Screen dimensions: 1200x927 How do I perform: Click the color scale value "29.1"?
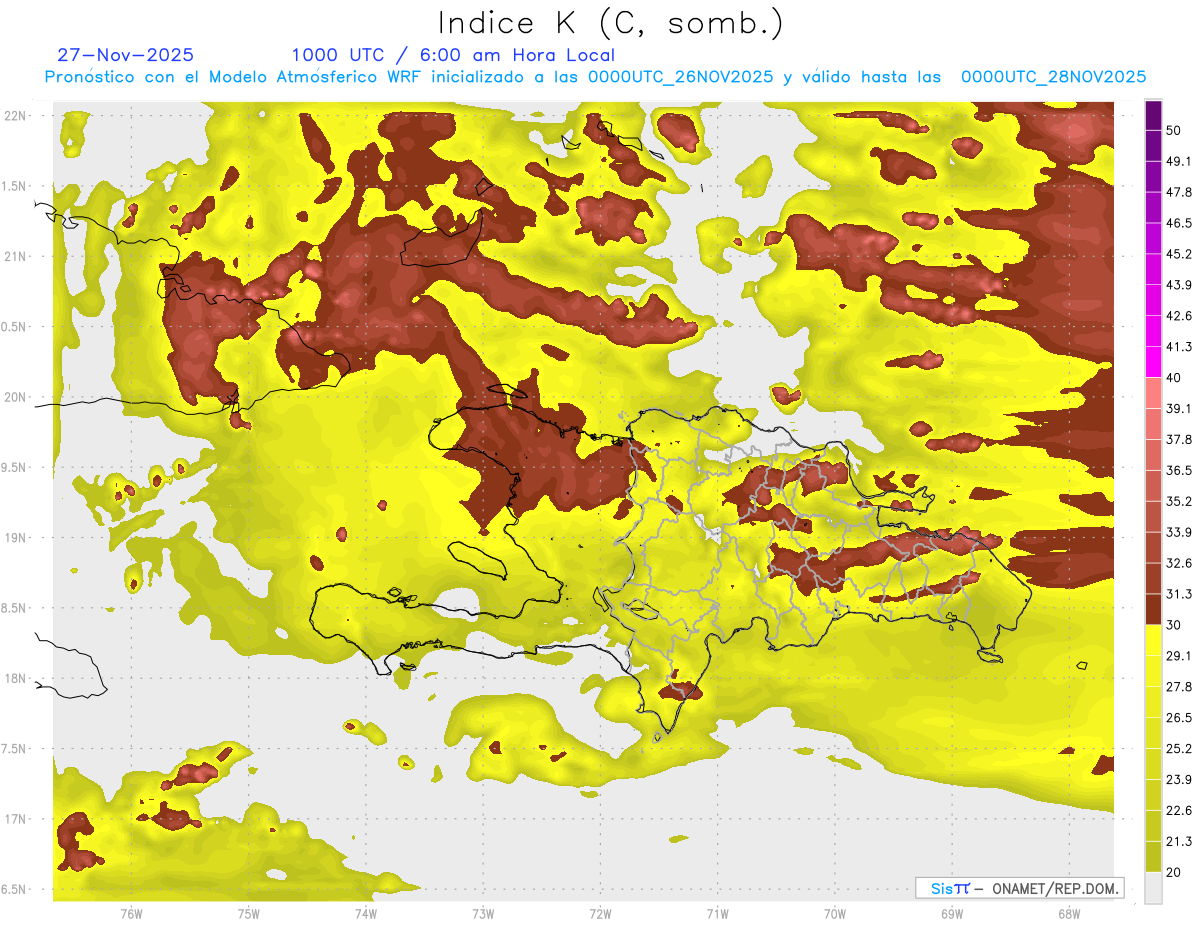(x=1179, y=656)
